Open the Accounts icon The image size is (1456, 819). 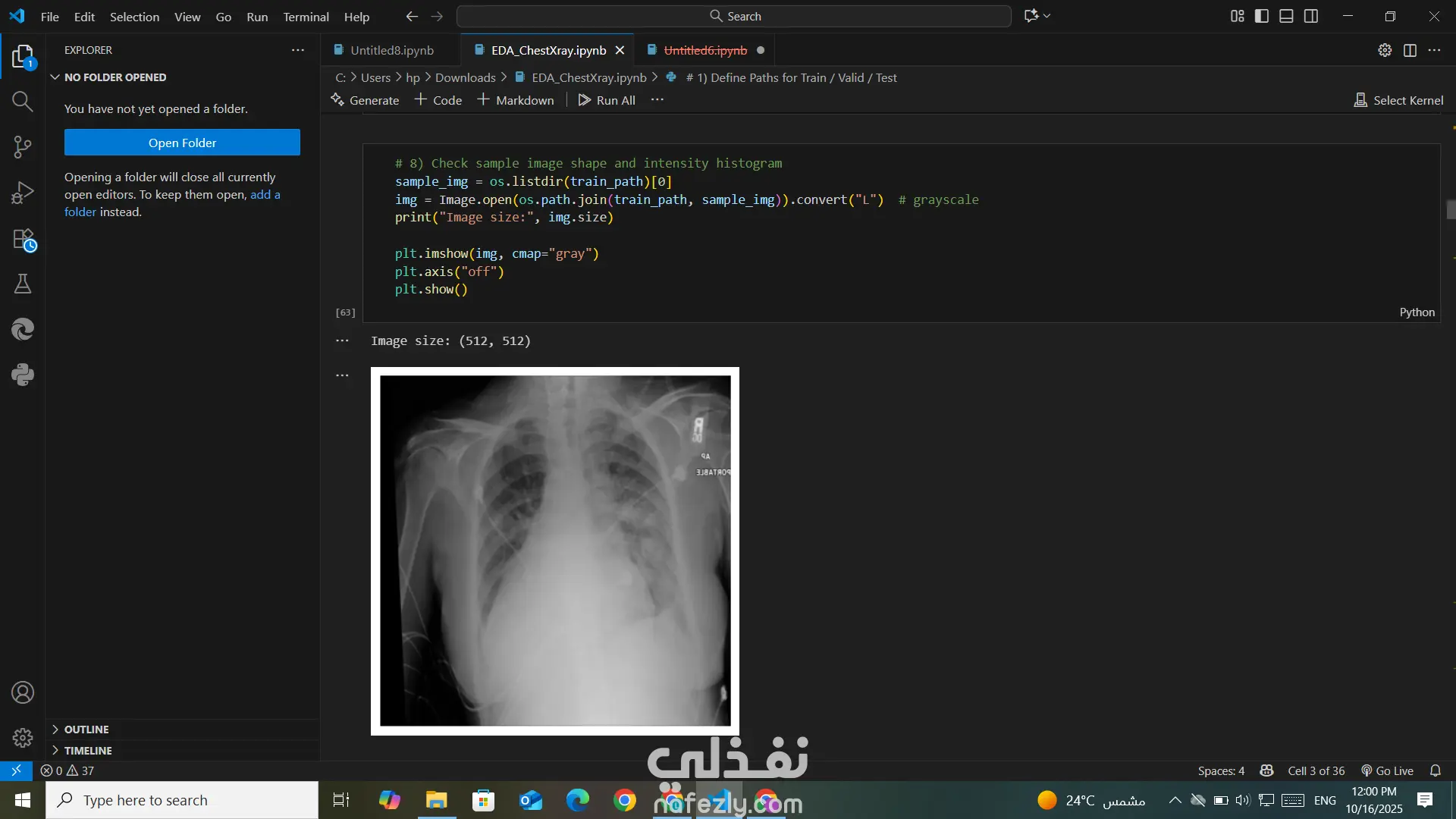tap(22, 692)
